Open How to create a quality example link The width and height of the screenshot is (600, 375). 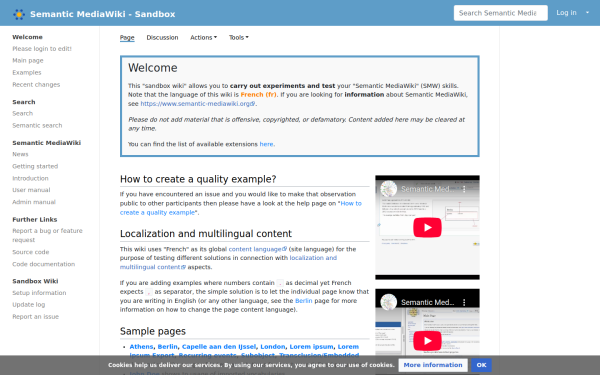tap(240, 208)
